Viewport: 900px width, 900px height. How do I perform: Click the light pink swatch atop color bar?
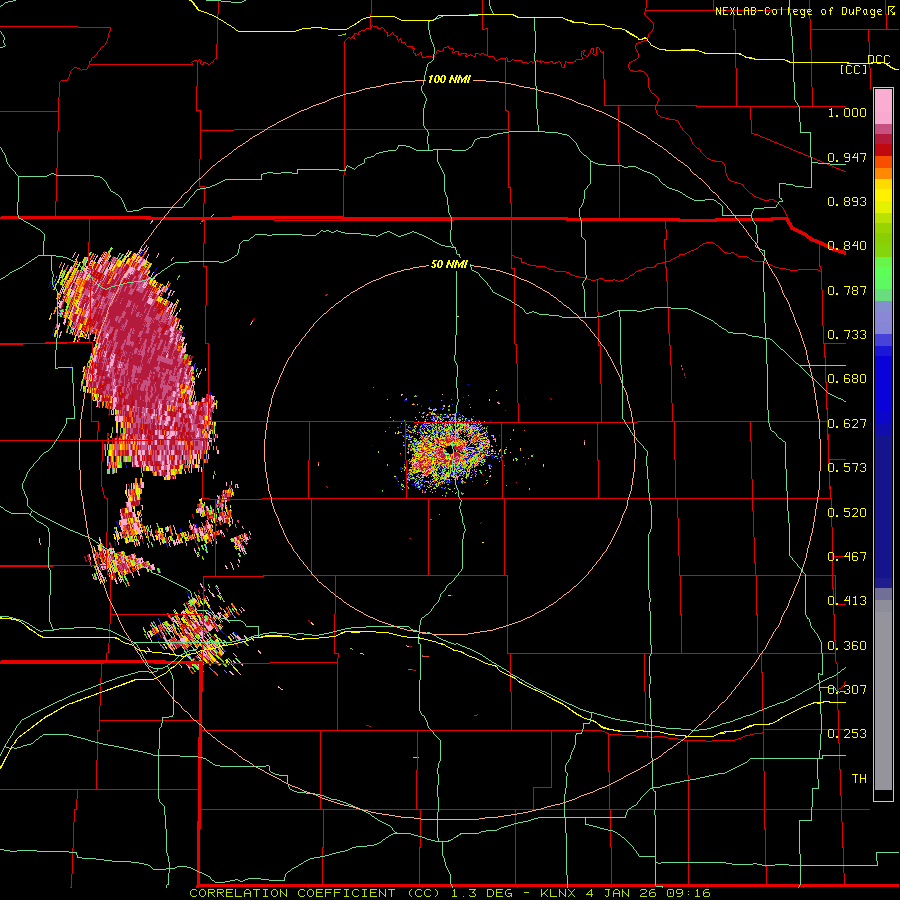tap(883, 107)
